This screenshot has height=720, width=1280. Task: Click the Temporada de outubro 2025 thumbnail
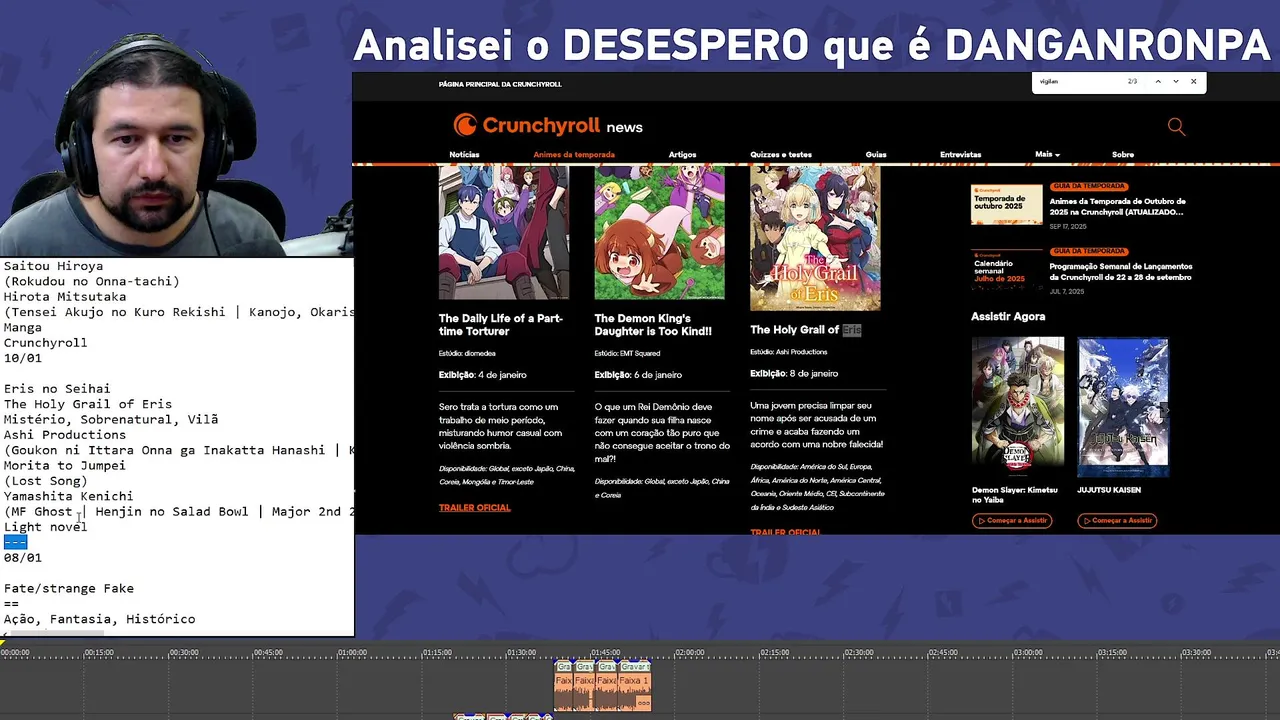pyautogui.click(x=1006, y=204)
